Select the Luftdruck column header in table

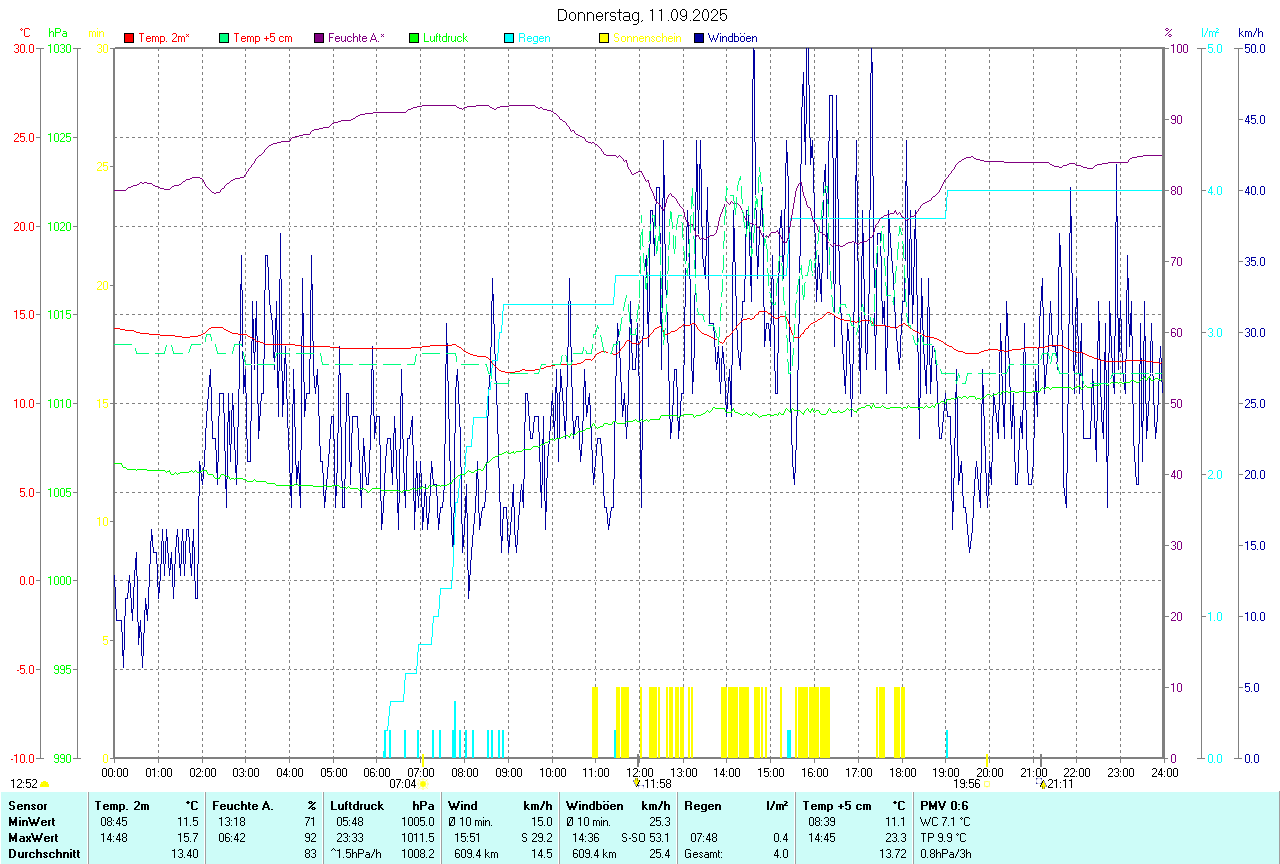[356, 805]
